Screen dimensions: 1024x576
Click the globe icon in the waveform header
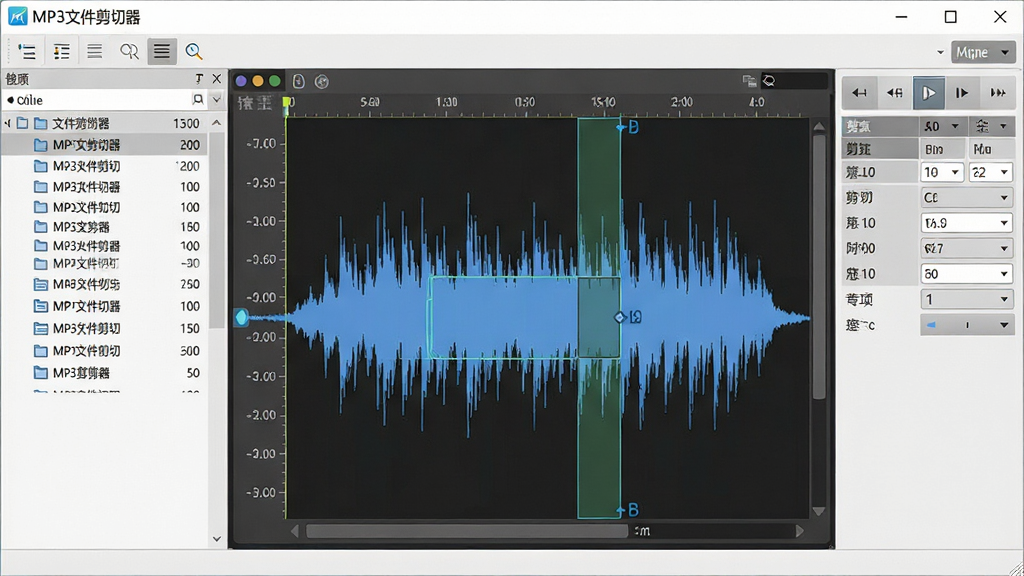point(321,82)
